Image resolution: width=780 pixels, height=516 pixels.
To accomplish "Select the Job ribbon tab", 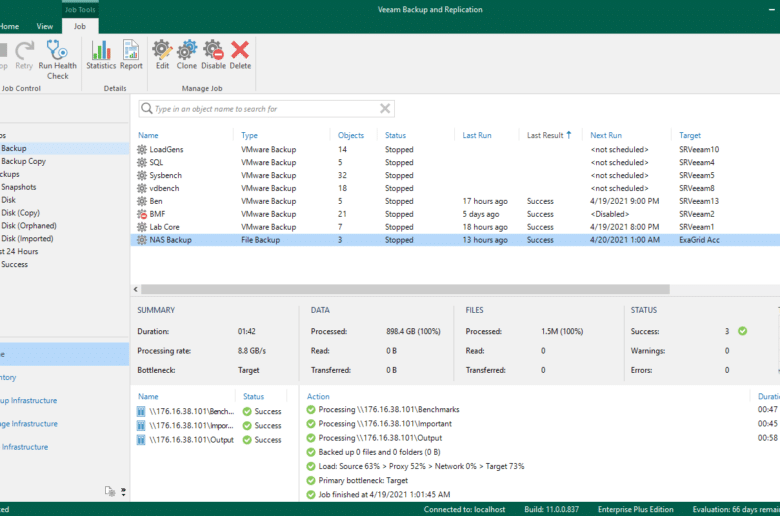I will 80,26.
